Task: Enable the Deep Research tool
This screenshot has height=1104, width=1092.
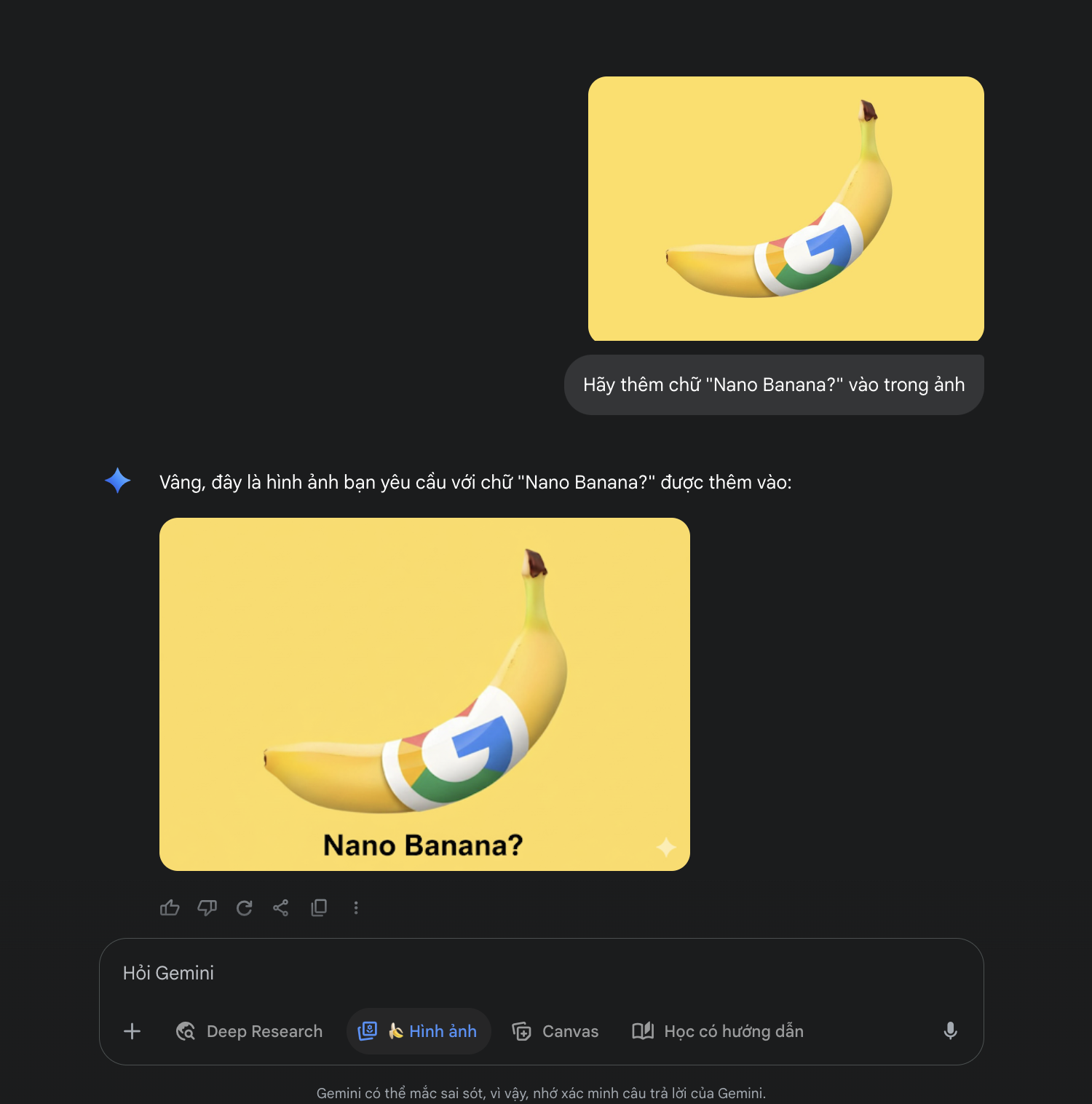Action: point(249,1031)
